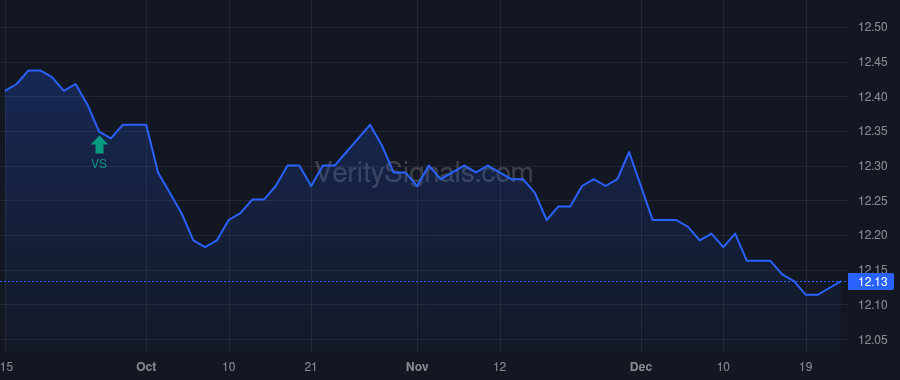Click the Nov date label
The image size is (900, 380).
417,367
